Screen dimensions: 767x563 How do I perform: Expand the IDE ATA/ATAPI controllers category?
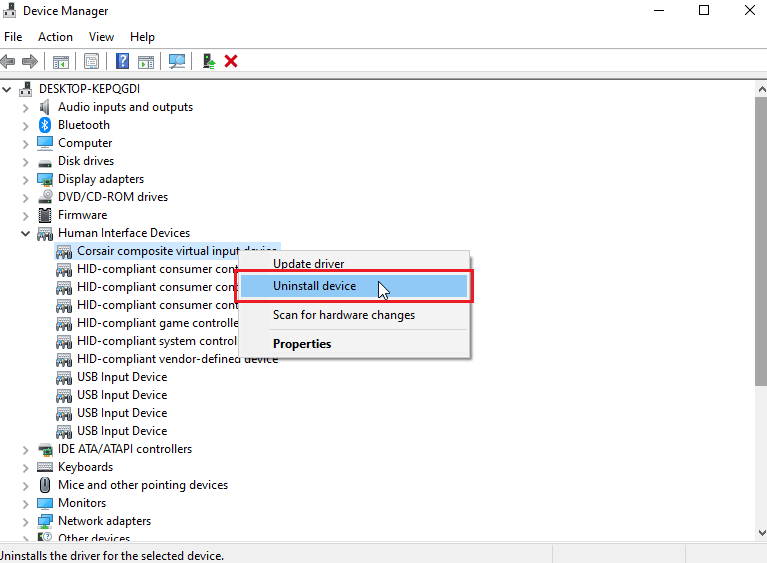[25, 450]
